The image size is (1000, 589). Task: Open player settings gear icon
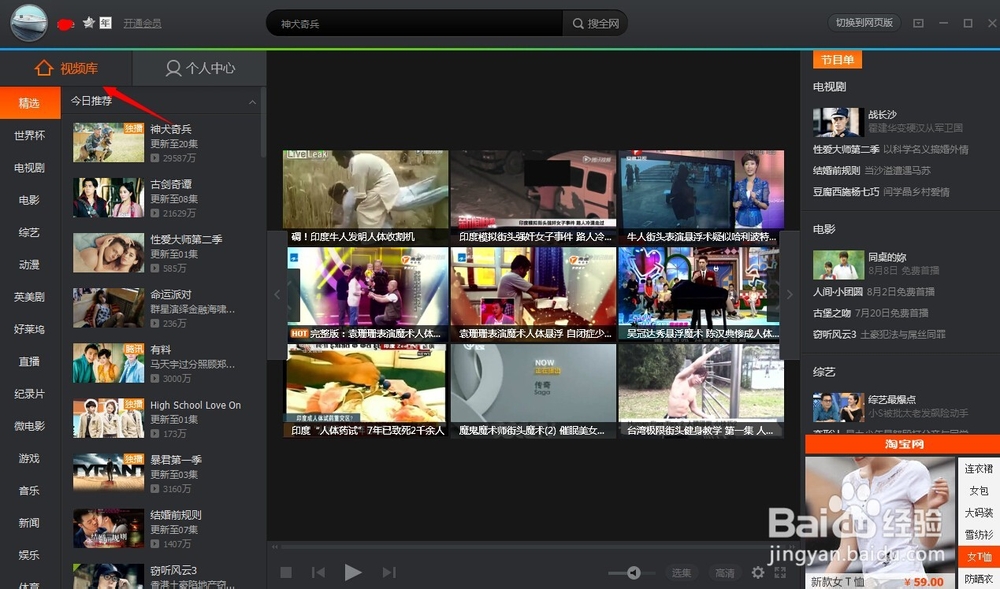coord(758,572)
